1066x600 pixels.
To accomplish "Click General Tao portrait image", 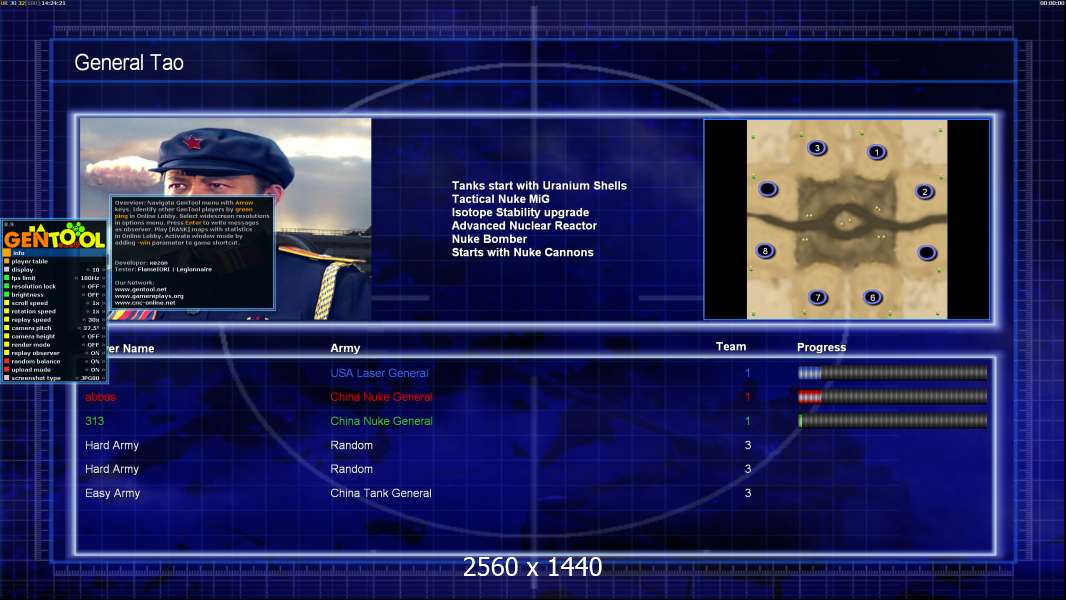I will pos(226,219).
